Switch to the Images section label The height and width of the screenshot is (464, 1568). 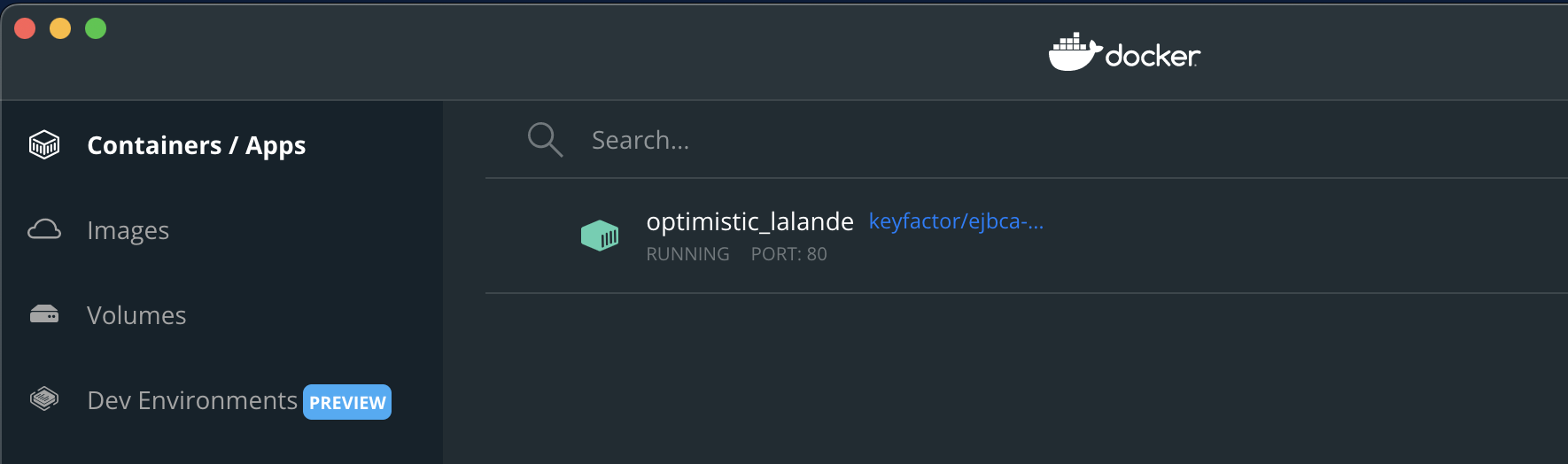pyautogui.click(x=128, y=230)
